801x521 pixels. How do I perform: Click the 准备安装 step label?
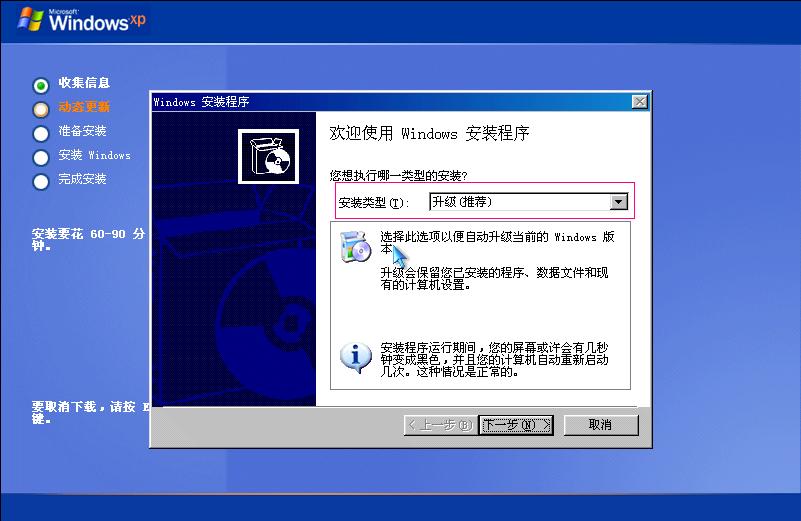(82, 131)
